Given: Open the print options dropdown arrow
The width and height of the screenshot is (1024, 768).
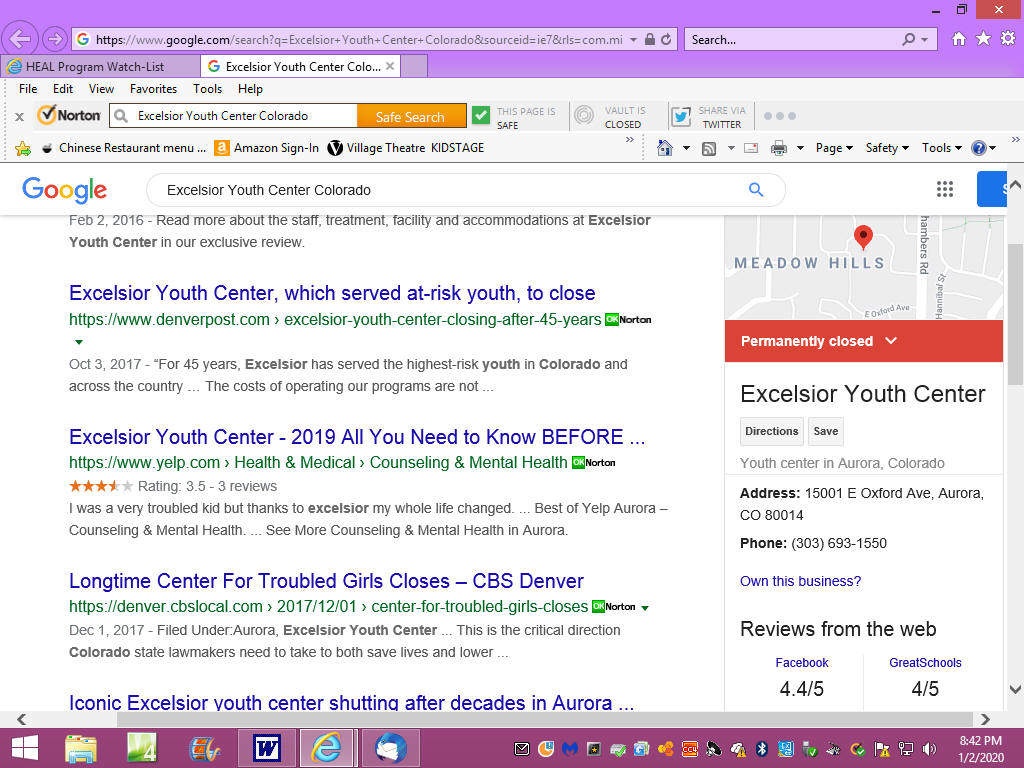Looking at the screenshot, I should pyautogui.click(x=800, y=148).
